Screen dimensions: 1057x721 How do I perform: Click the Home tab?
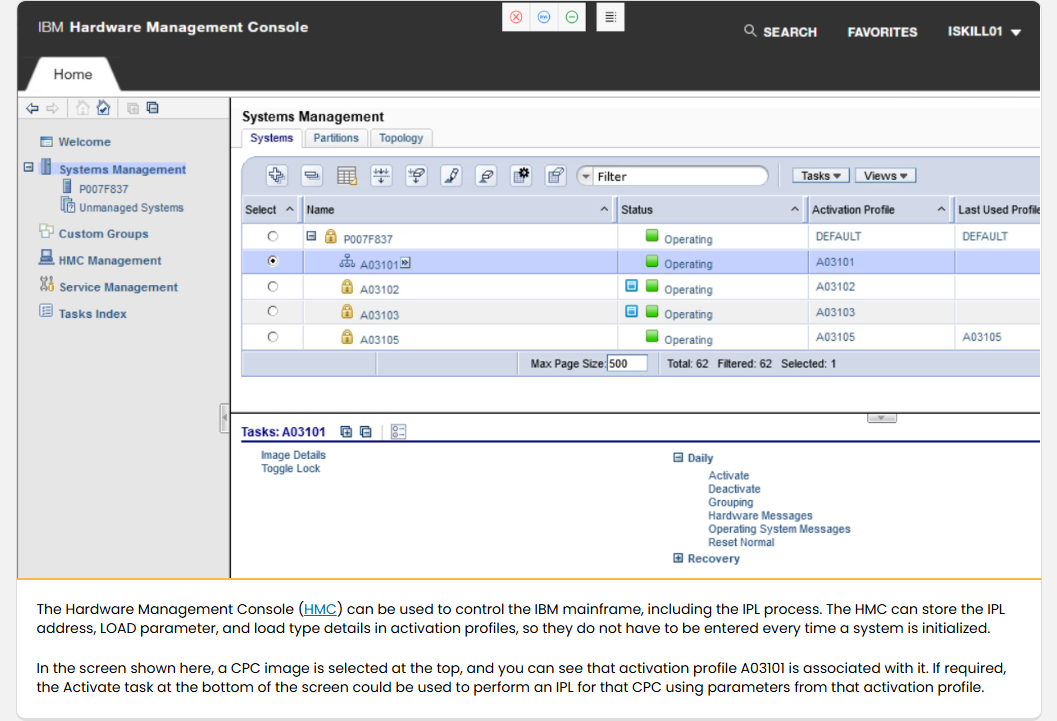point(73,74)
